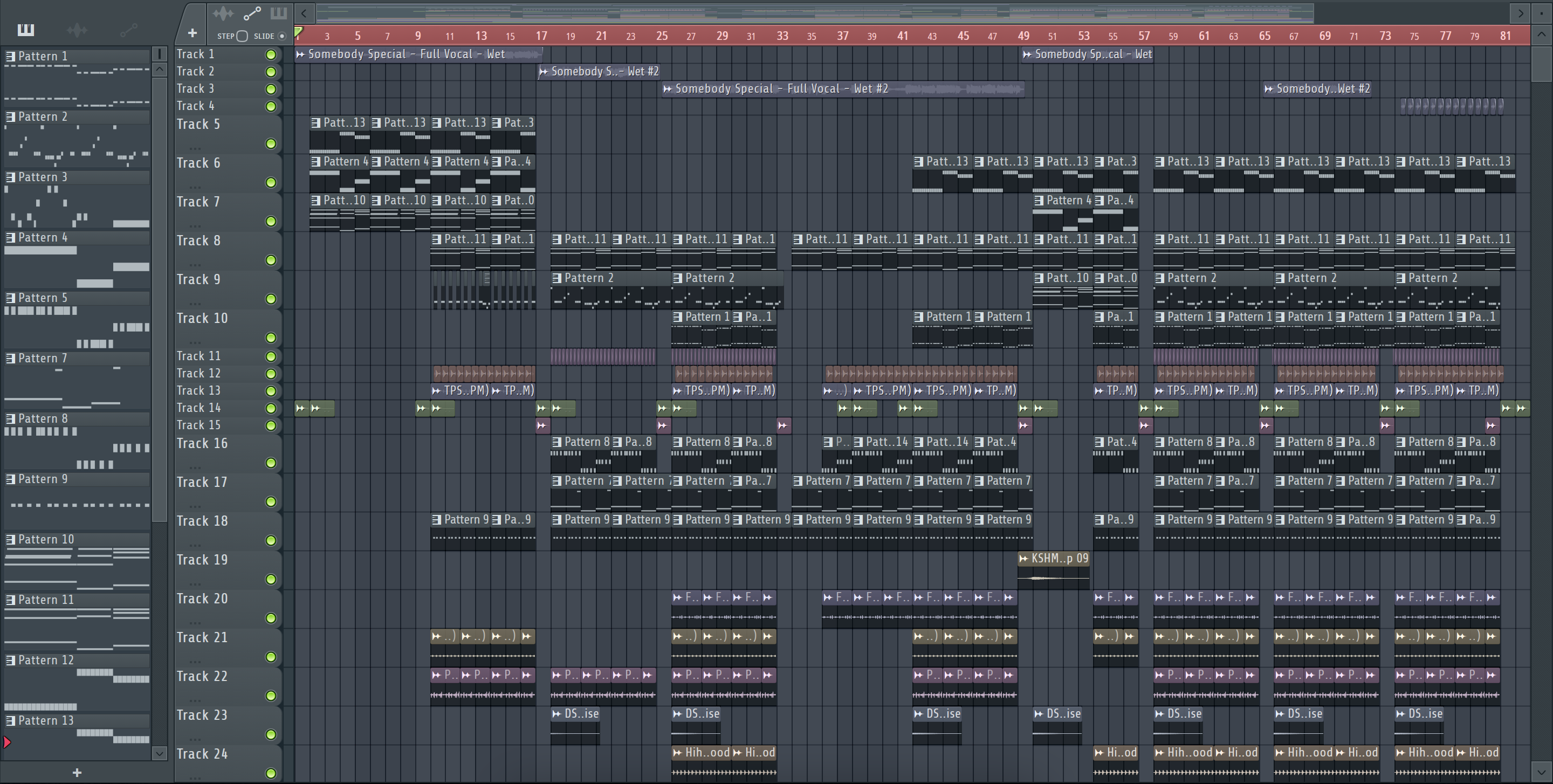Select Pattern 7 in the picker list
This screenshot has height=784, width=1553.
click(77, 359)
